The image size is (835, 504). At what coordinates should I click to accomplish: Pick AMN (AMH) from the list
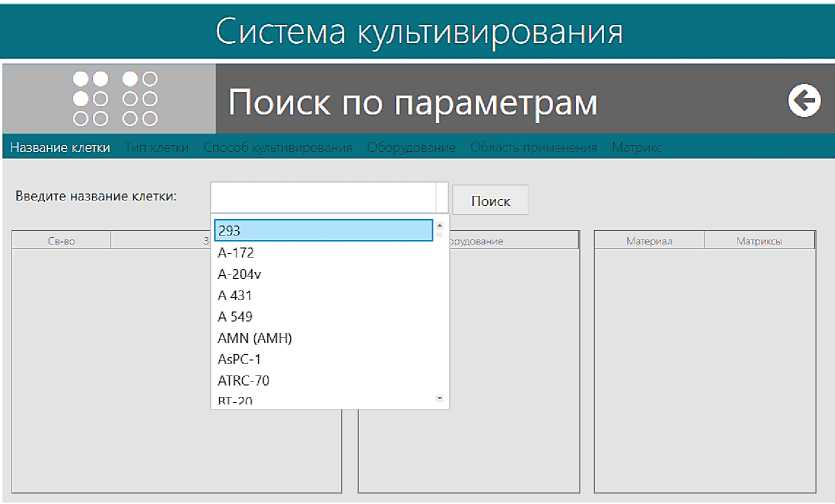pyautogui.click(x=324, y=338)
